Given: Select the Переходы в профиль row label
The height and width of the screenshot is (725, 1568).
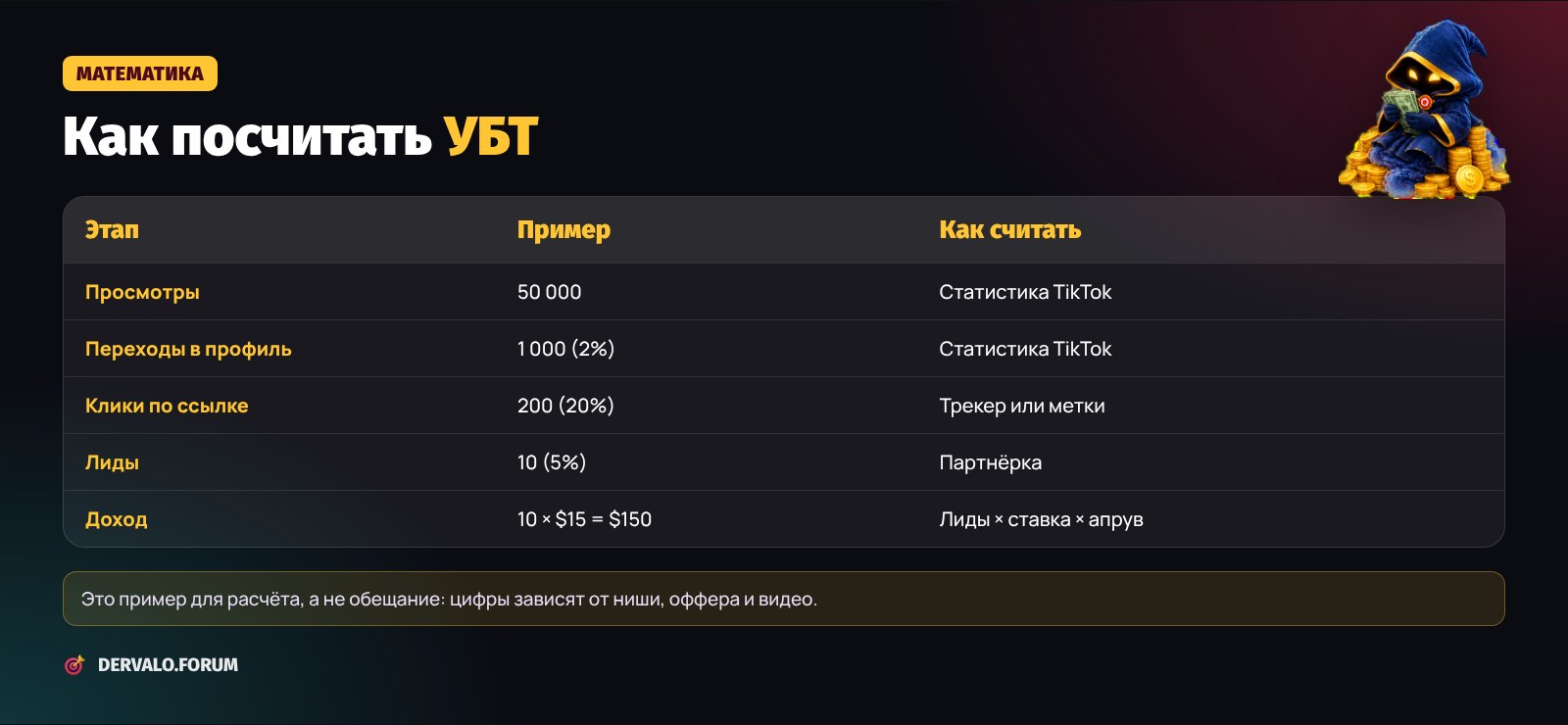Looking at the screenshot, I should click(188, 349).
